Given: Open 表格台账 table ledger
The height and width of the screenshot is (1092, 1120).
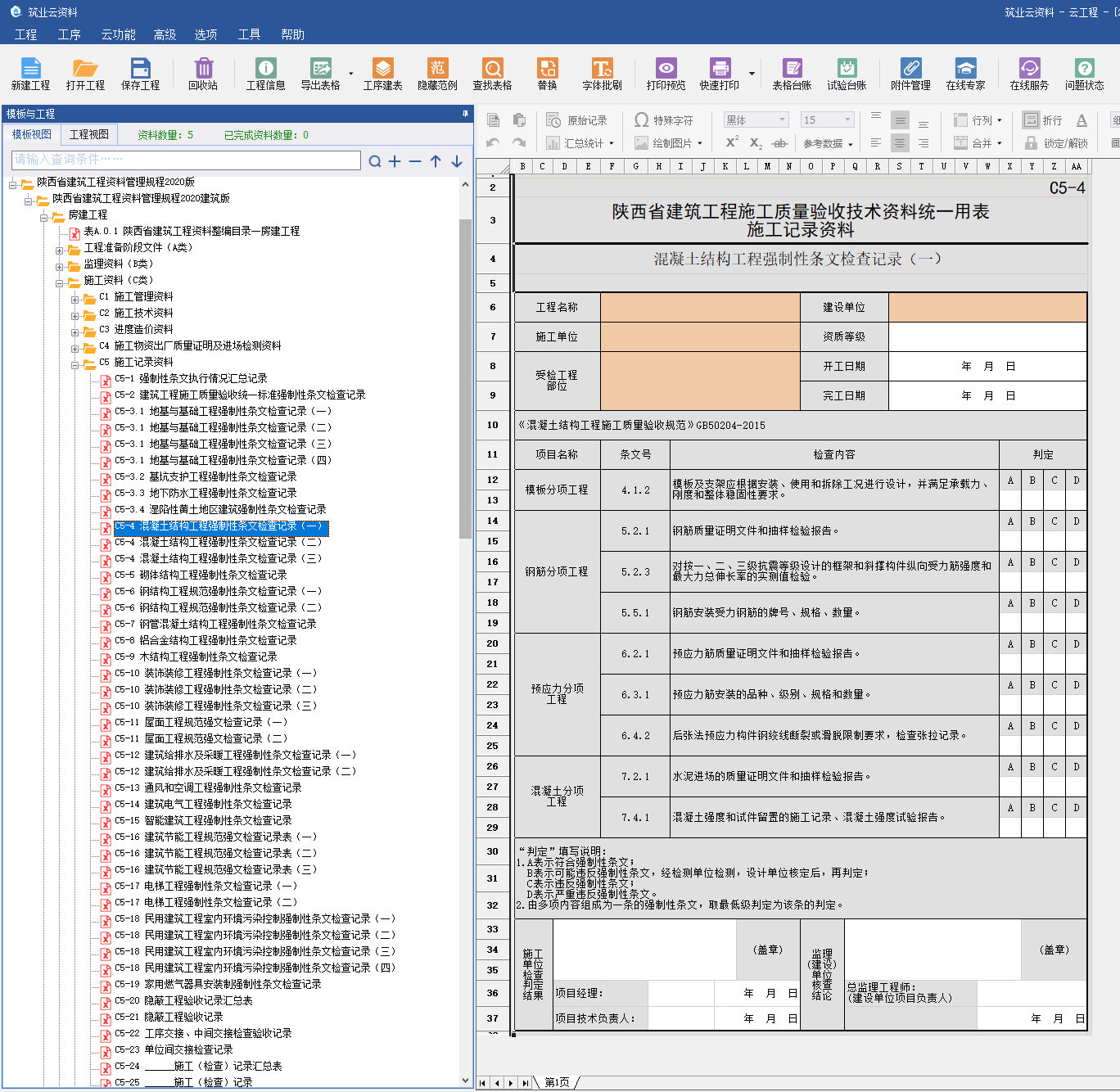Looking at the screenshot, I should [x=792, y=74].
